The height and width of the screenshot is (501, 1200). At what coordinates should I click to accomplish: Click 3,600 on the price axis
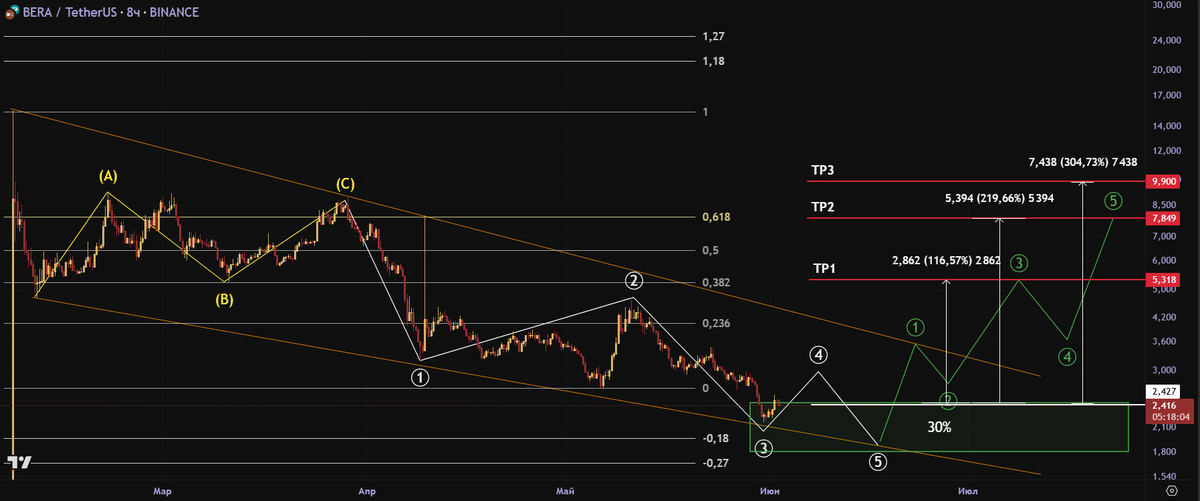(x=1164, y=341)
